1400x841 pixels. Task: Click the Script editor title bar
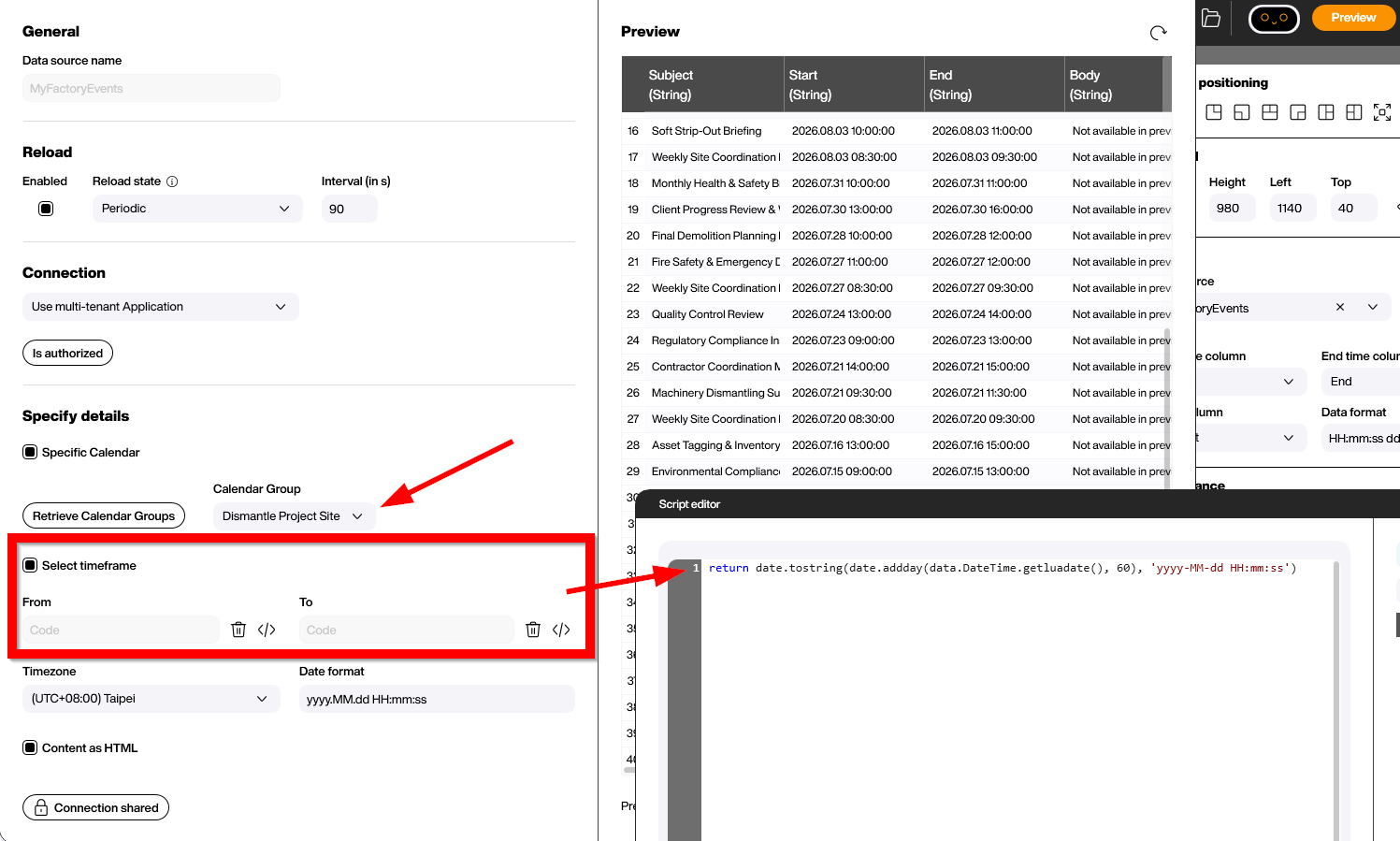point(1018,504)
